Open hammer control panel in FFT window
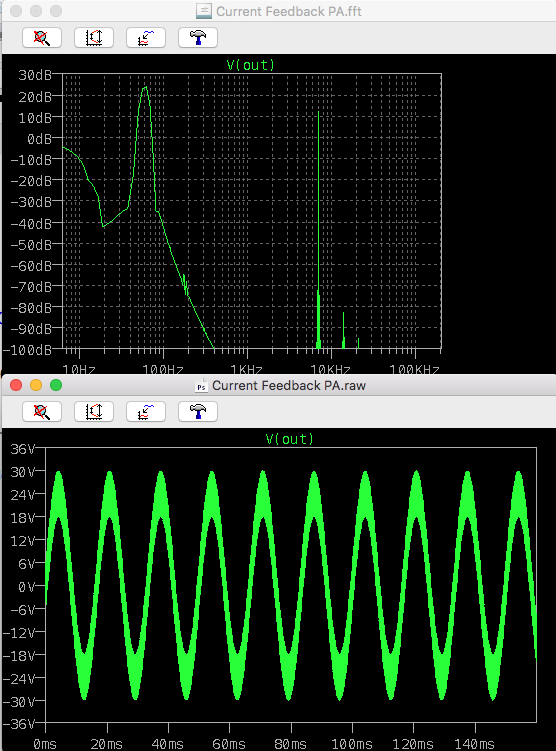Screen dimensions: 556x751 pos(198,38)
